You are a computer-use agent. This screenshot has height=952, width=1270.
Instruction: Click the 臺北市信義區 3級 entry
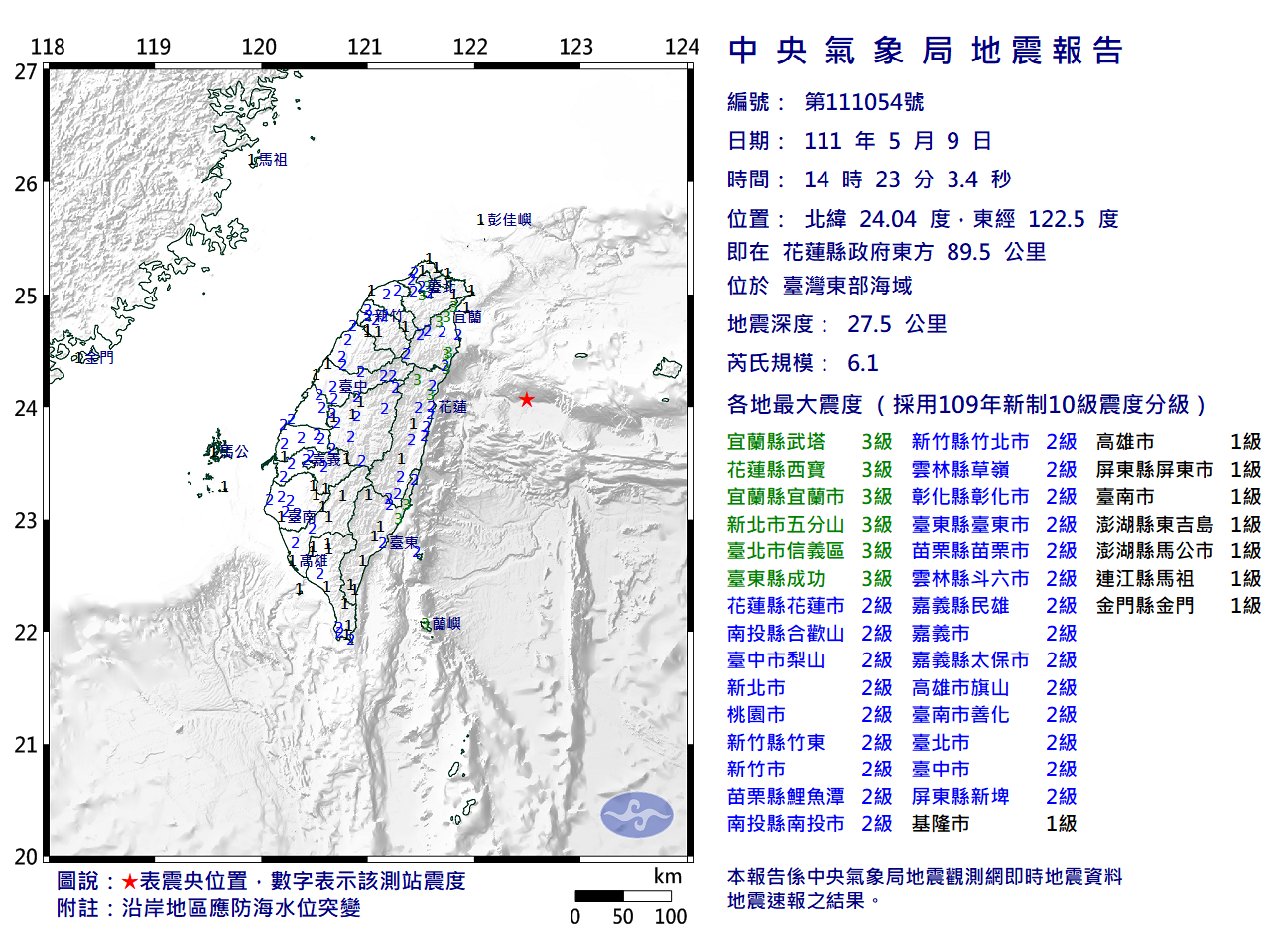click(810, 551)
